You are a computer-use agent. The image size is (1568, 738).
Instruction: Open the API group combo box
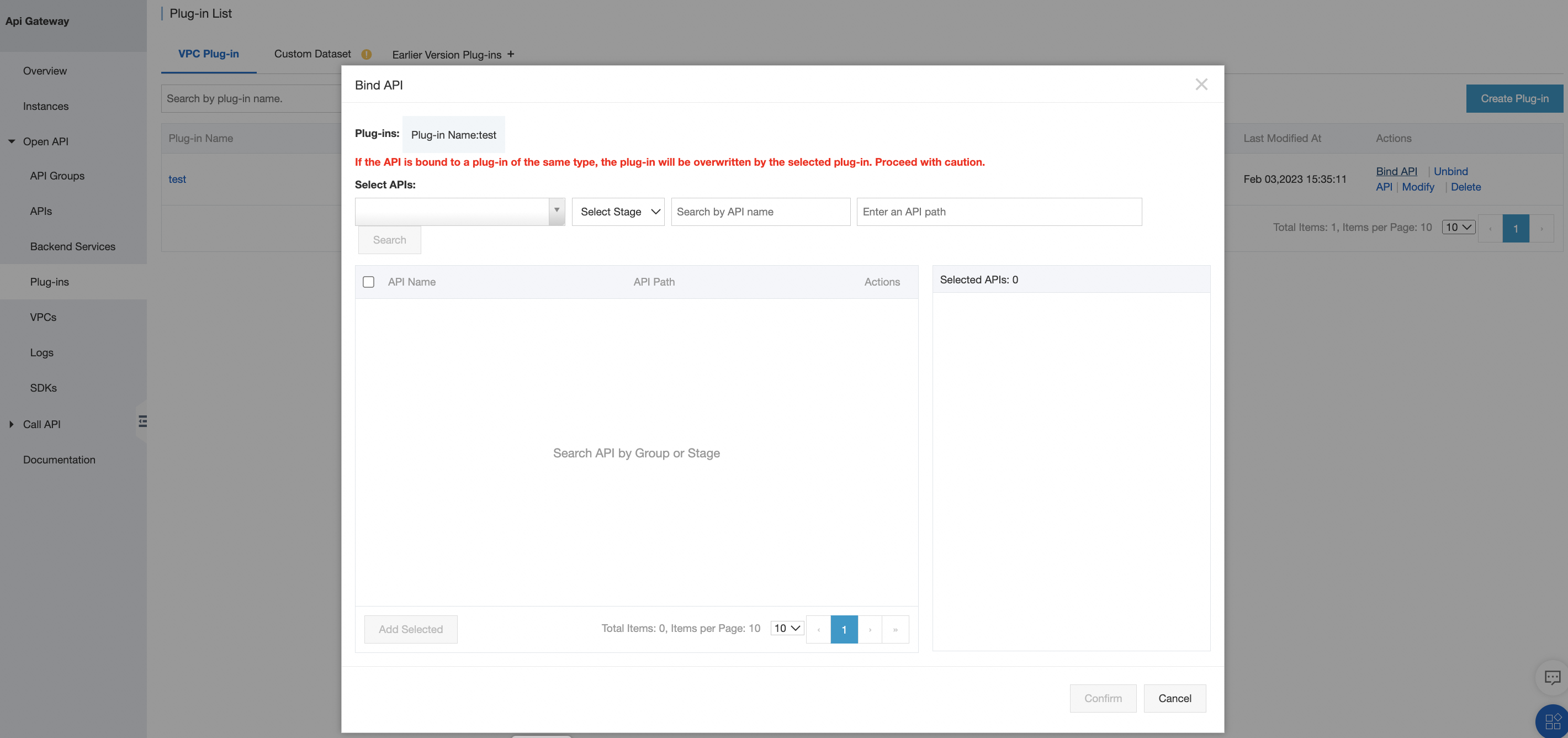459,212
